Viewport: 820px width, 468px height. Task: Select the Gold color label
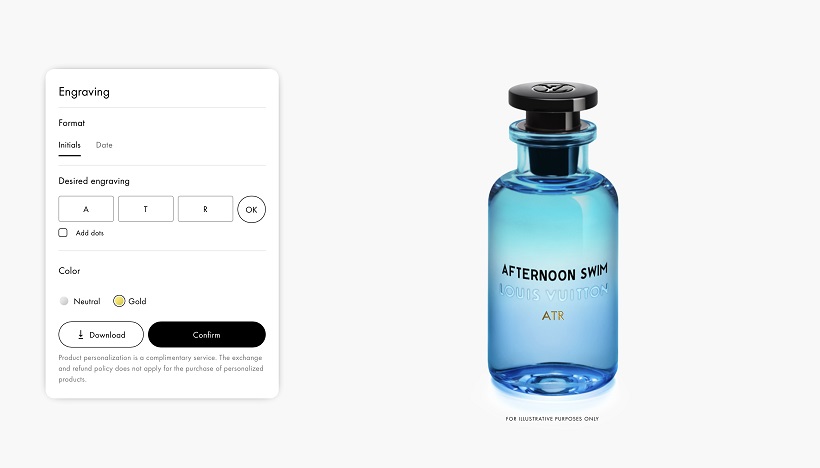138,301
